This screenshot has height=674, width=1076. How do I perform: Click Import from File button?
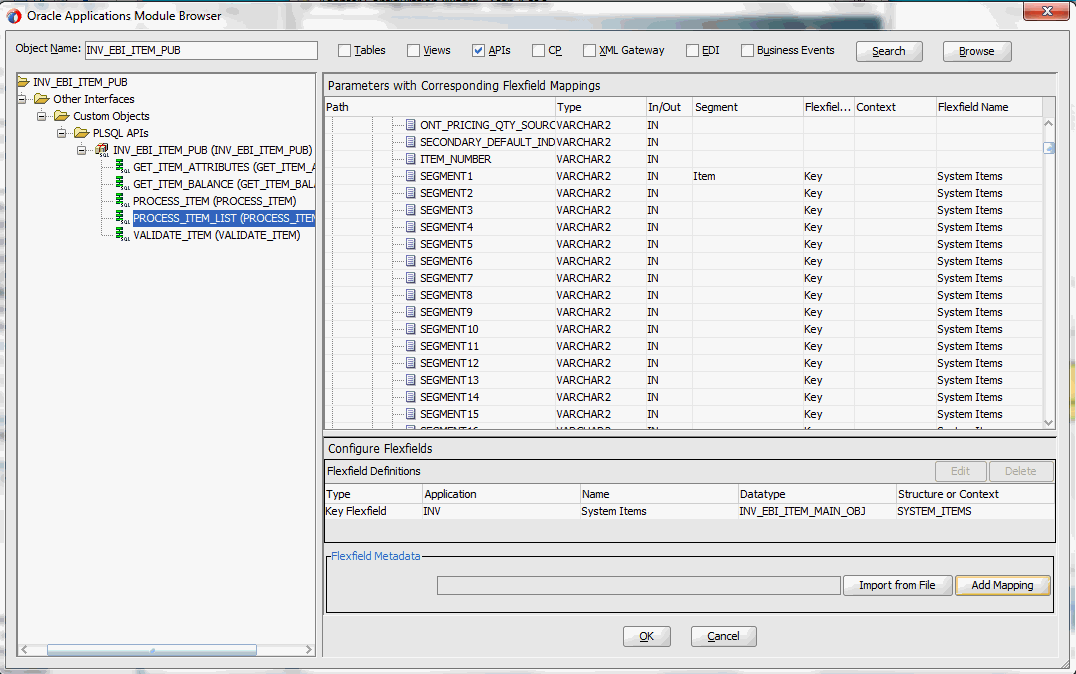898,585
